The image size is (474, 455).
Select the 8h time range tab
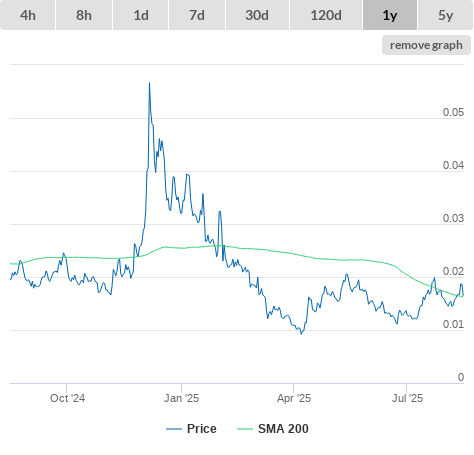84,15
